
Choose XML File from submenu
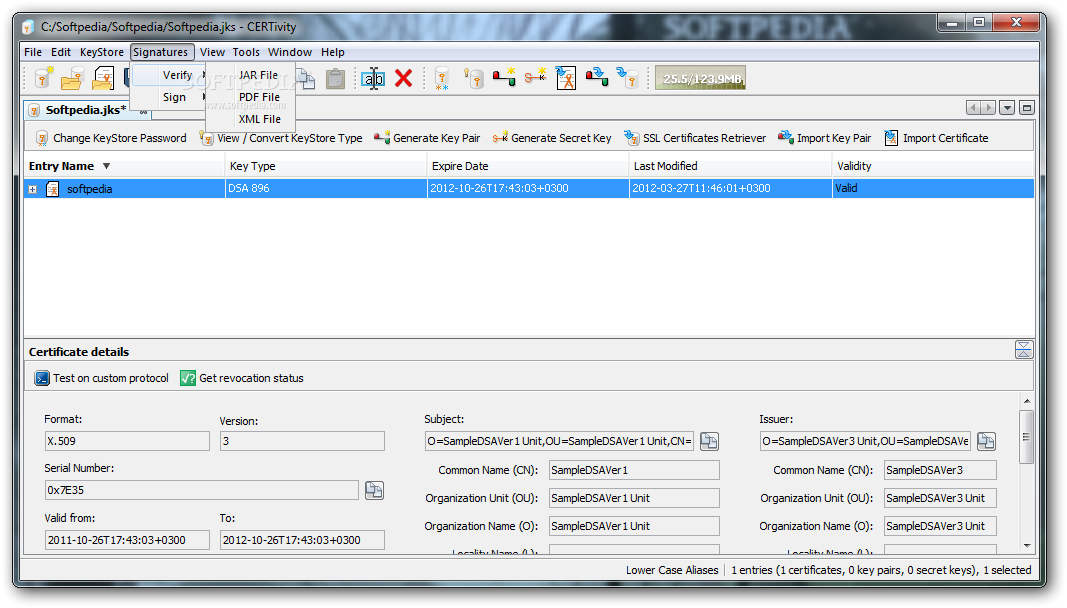pos(259,118)
